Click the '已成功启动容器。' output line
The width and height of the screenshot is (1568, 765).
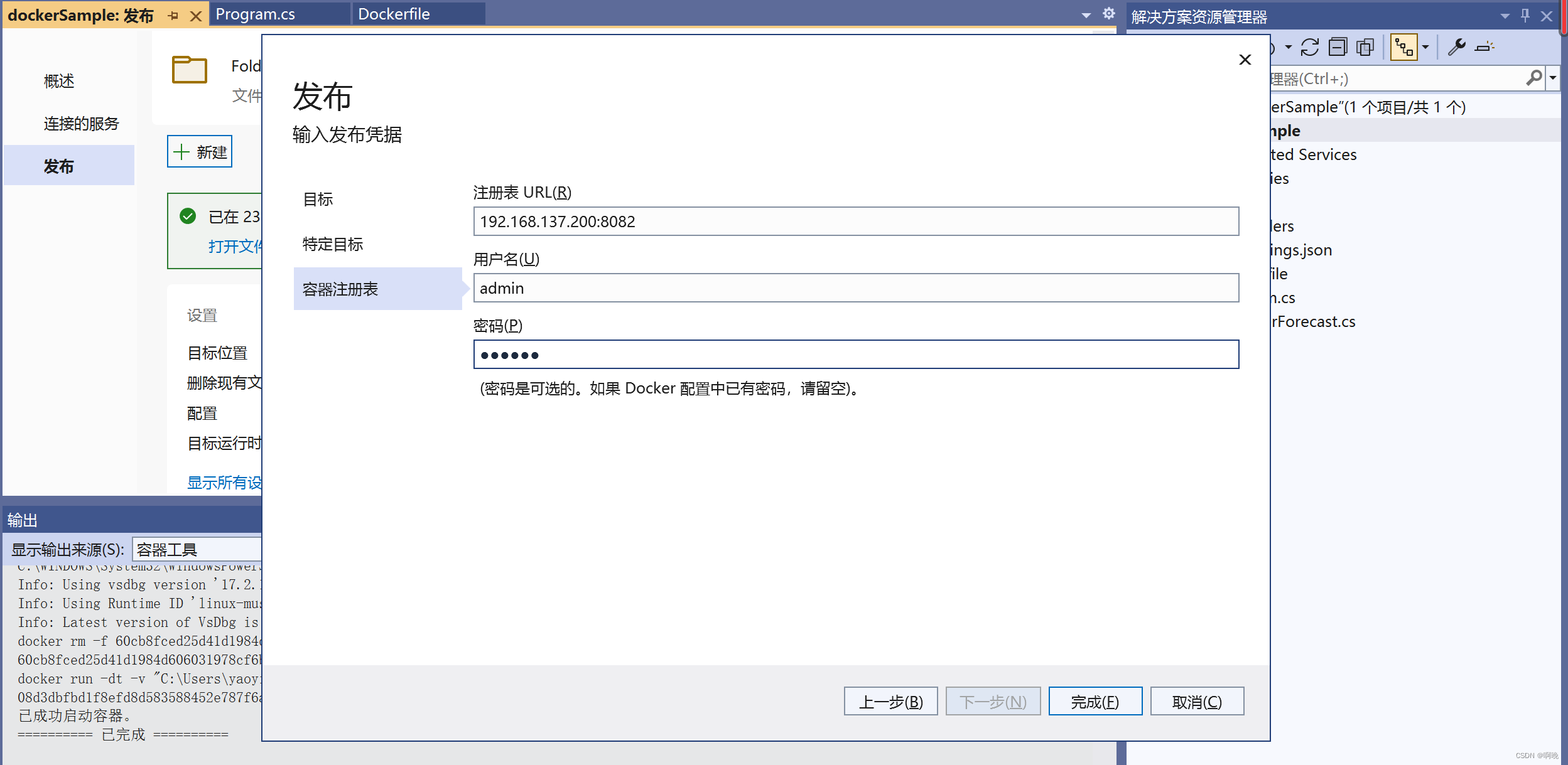(75, 715)
